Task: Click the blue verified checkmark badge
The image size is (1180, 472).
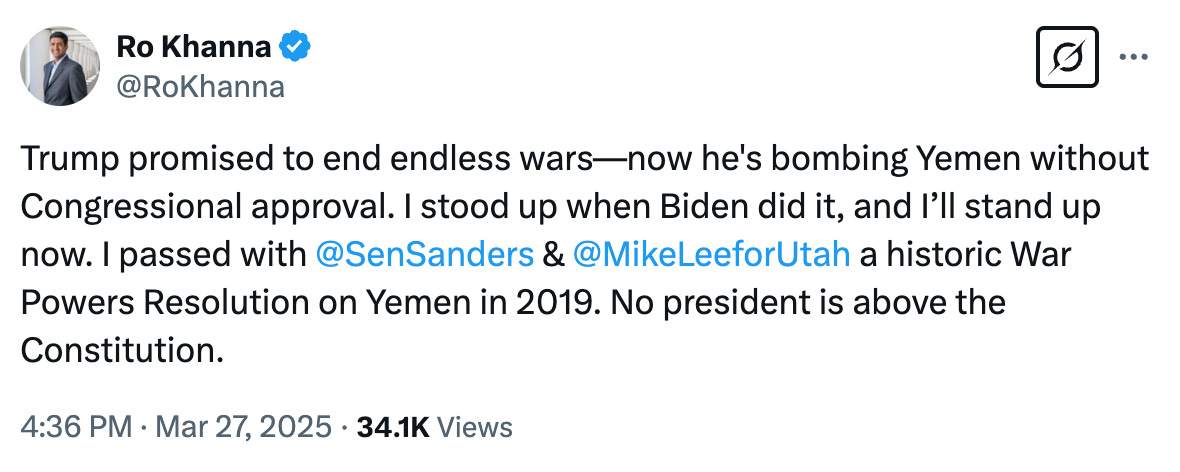Action: pos(295,47)
